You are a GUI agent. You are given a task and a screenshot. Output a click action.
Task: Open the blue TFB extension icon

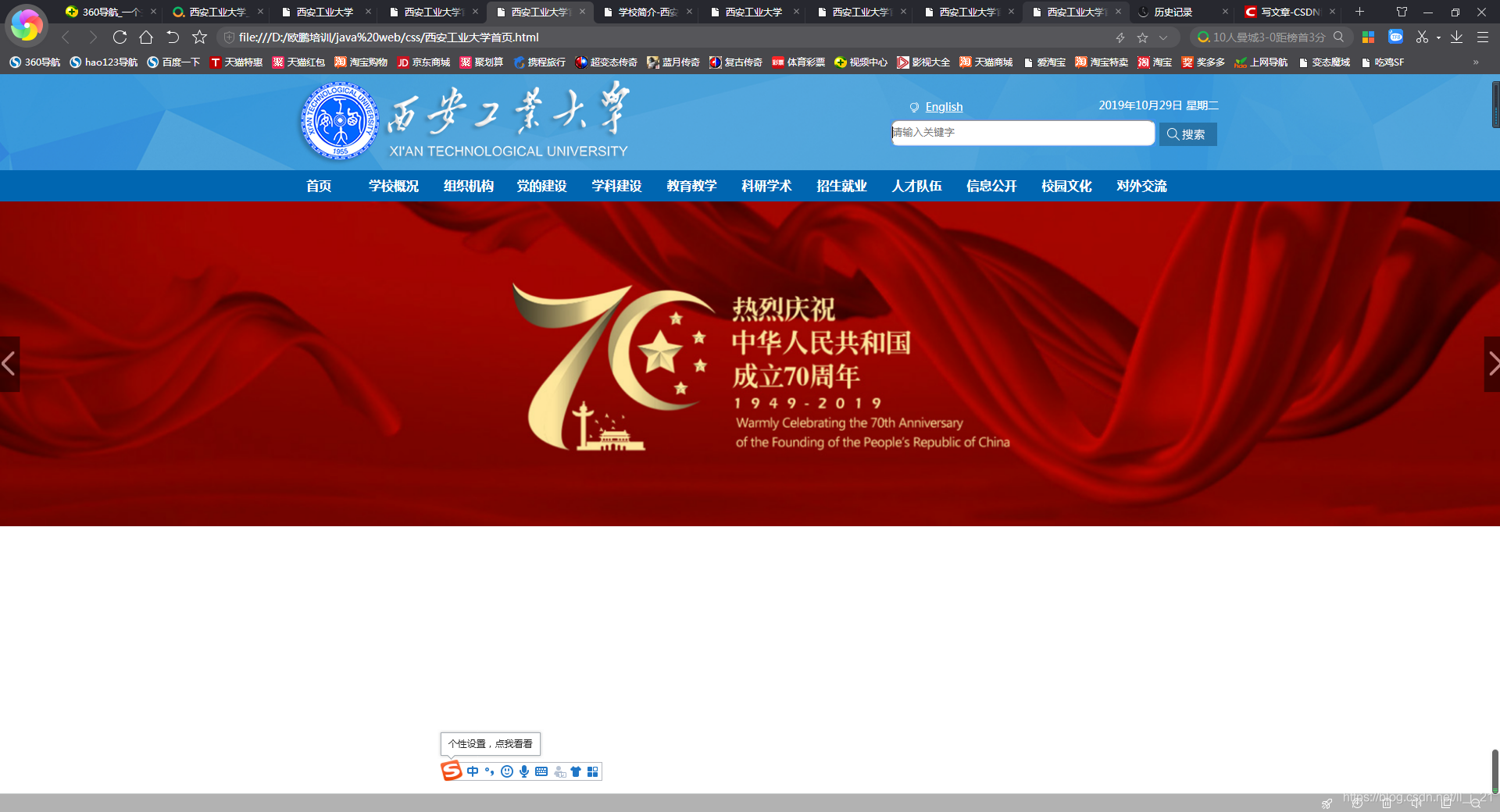[1395, 37]
